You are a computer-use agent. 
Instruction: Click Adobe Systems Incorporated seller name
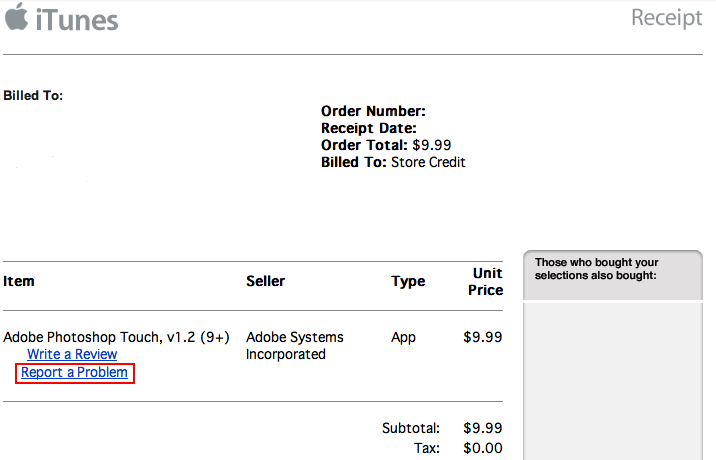tap(294, 345)
